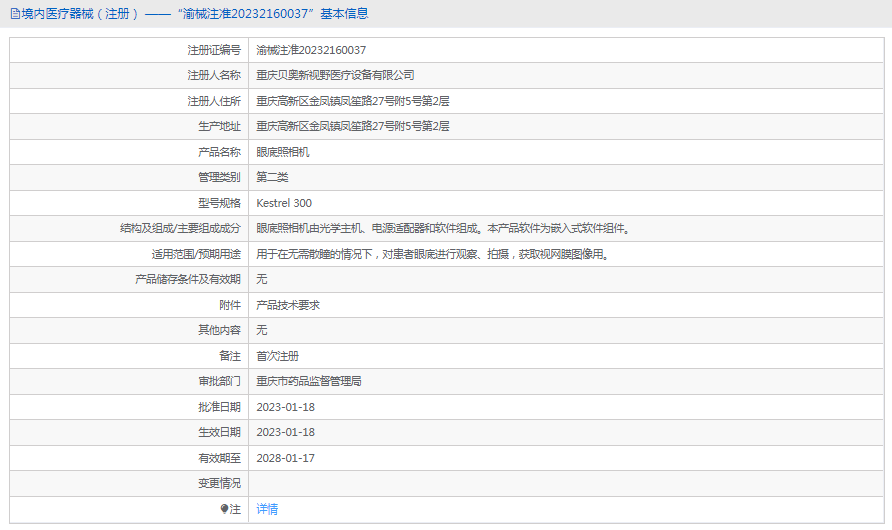Viewport: 892px width, 530px height.
Task: Click the 注册人名称 label
Action: [214, 75]
